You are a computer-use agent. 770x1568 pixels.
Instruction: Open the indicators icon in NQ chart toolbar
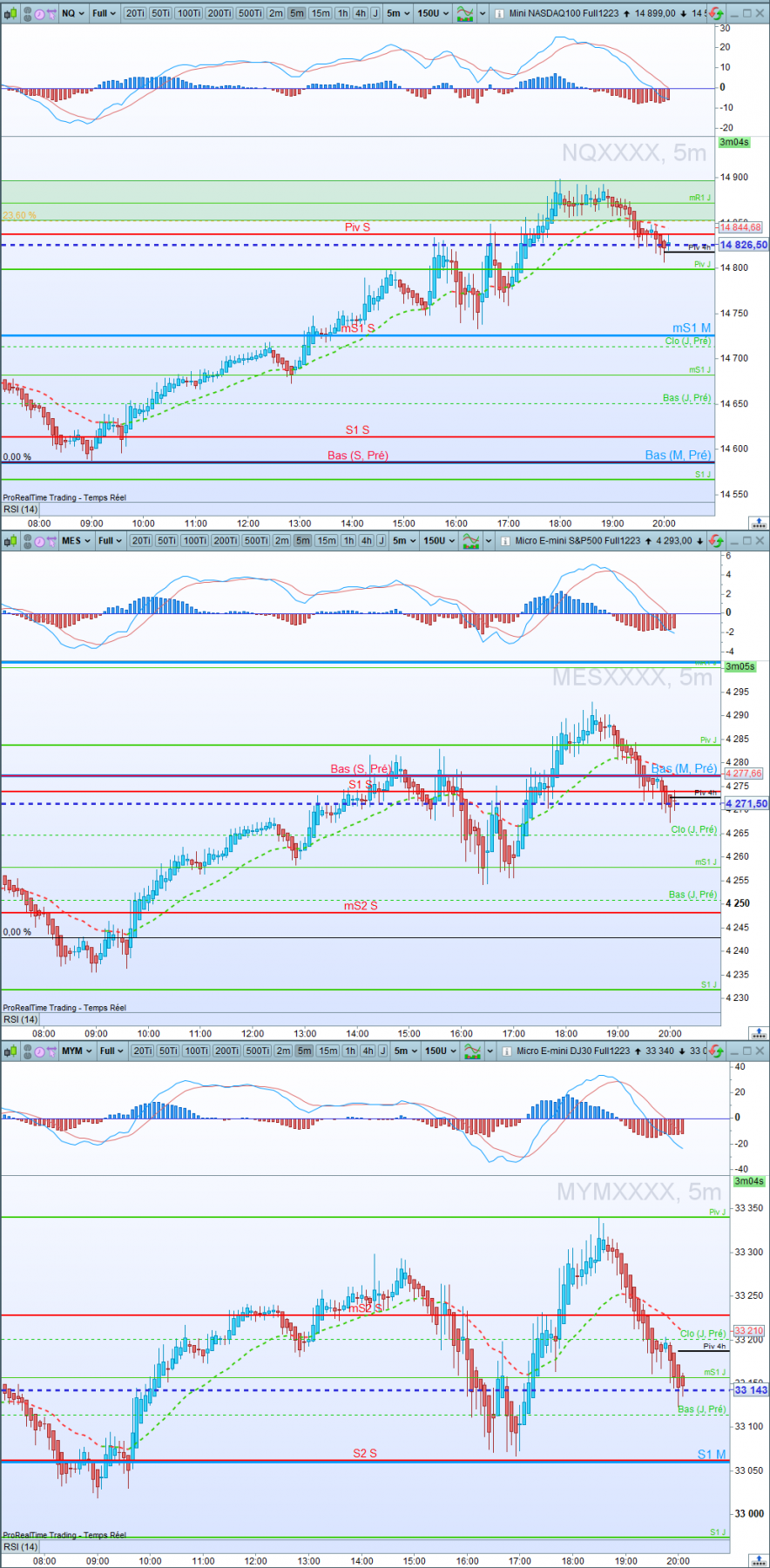[x=465, y=14]
